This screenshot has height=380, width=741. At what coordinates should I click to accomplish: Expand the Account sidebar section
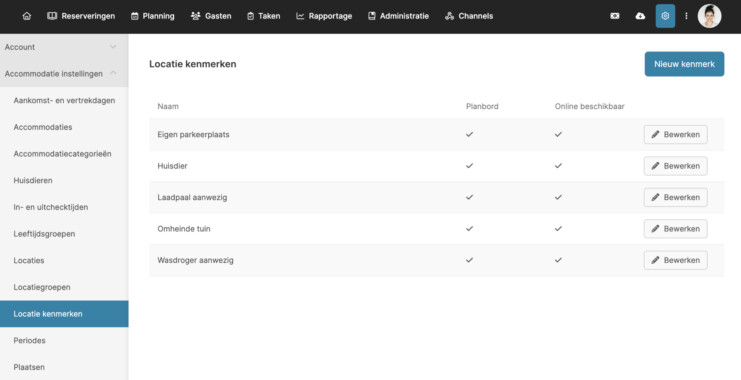coord(64,47)
